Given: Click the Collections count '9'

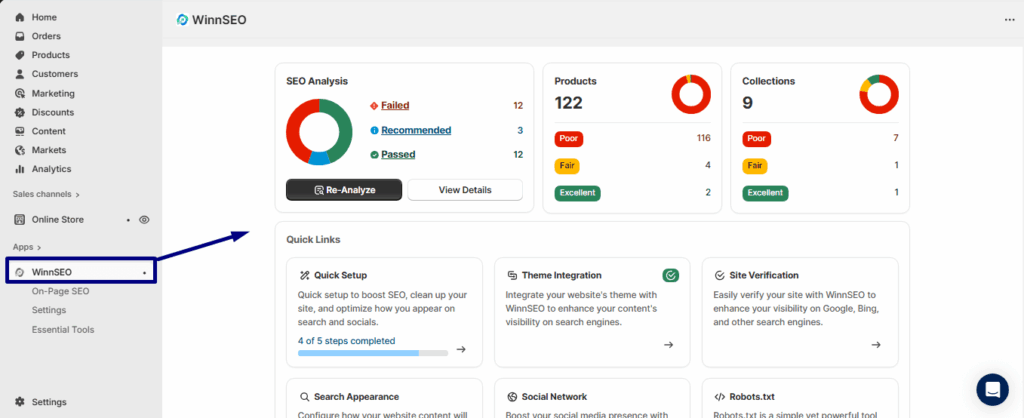Looking at the screenshot, I should 748,103.
